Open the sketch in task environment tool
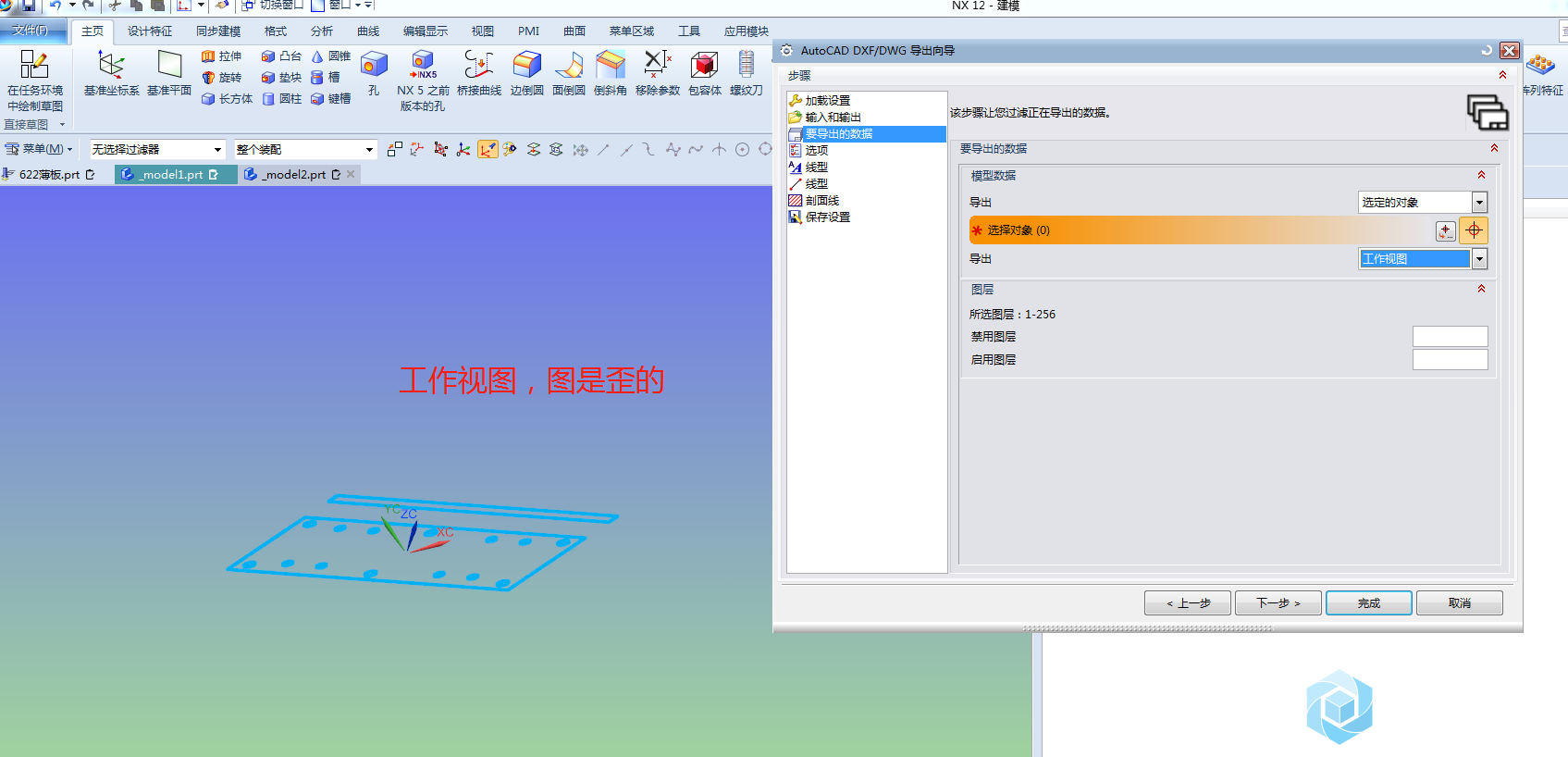This screenshot has width=1568, height=757. (34, 81)
